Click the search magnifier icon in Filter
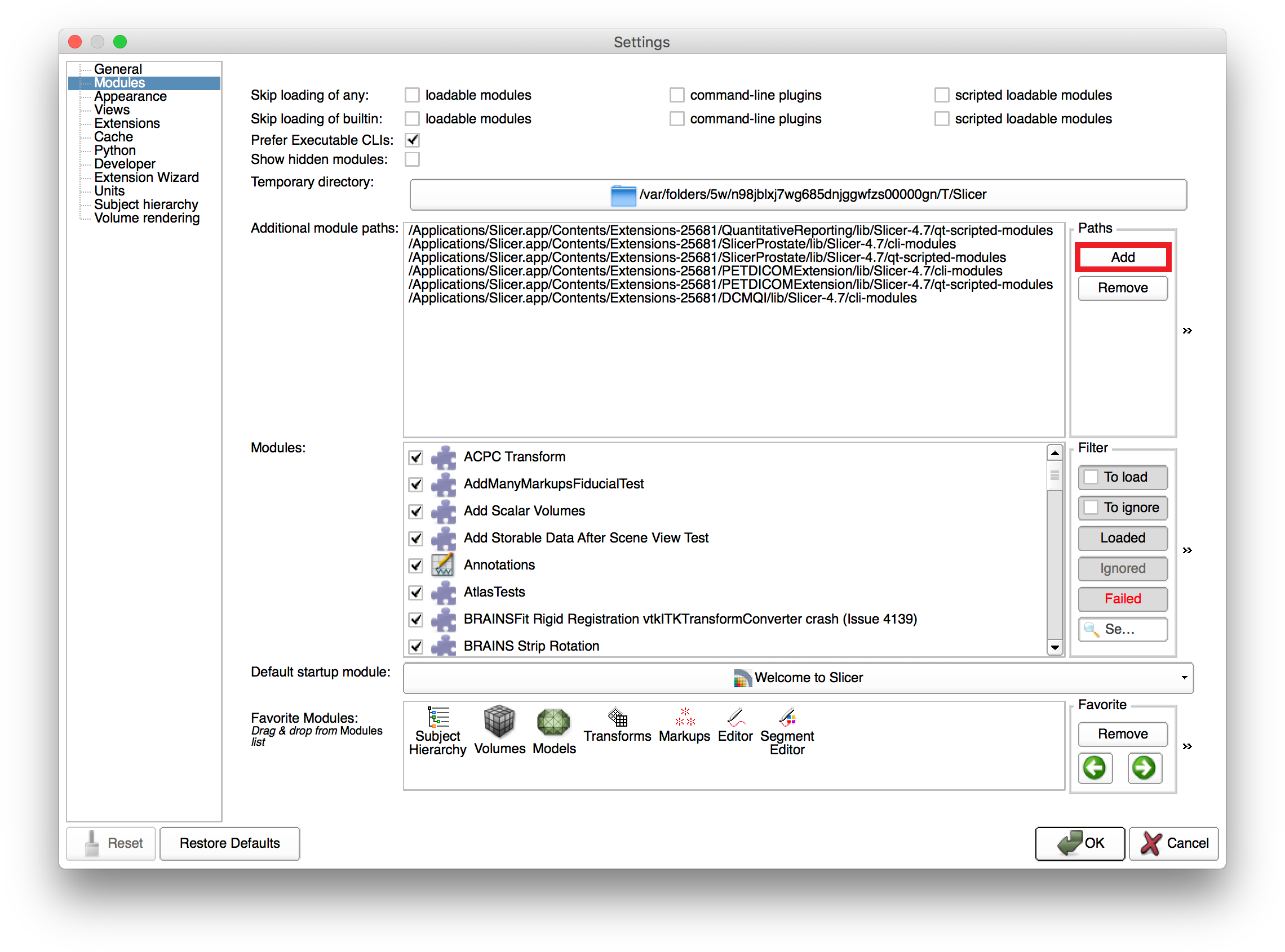This screenshot has height=952, width=1285. (1091, 630)
